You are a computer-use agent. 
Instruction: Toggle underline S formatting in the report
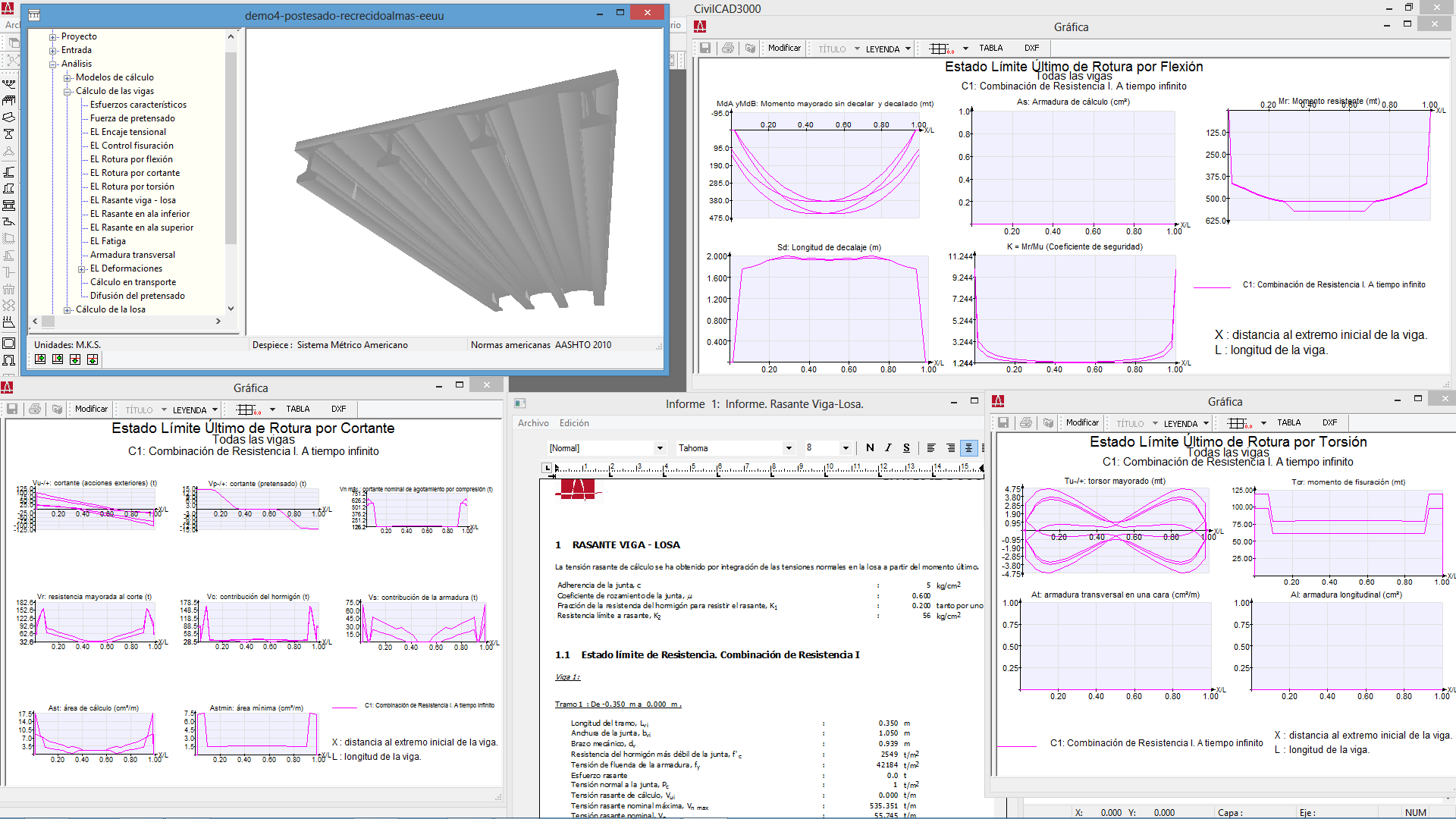[x=906, y=448]
